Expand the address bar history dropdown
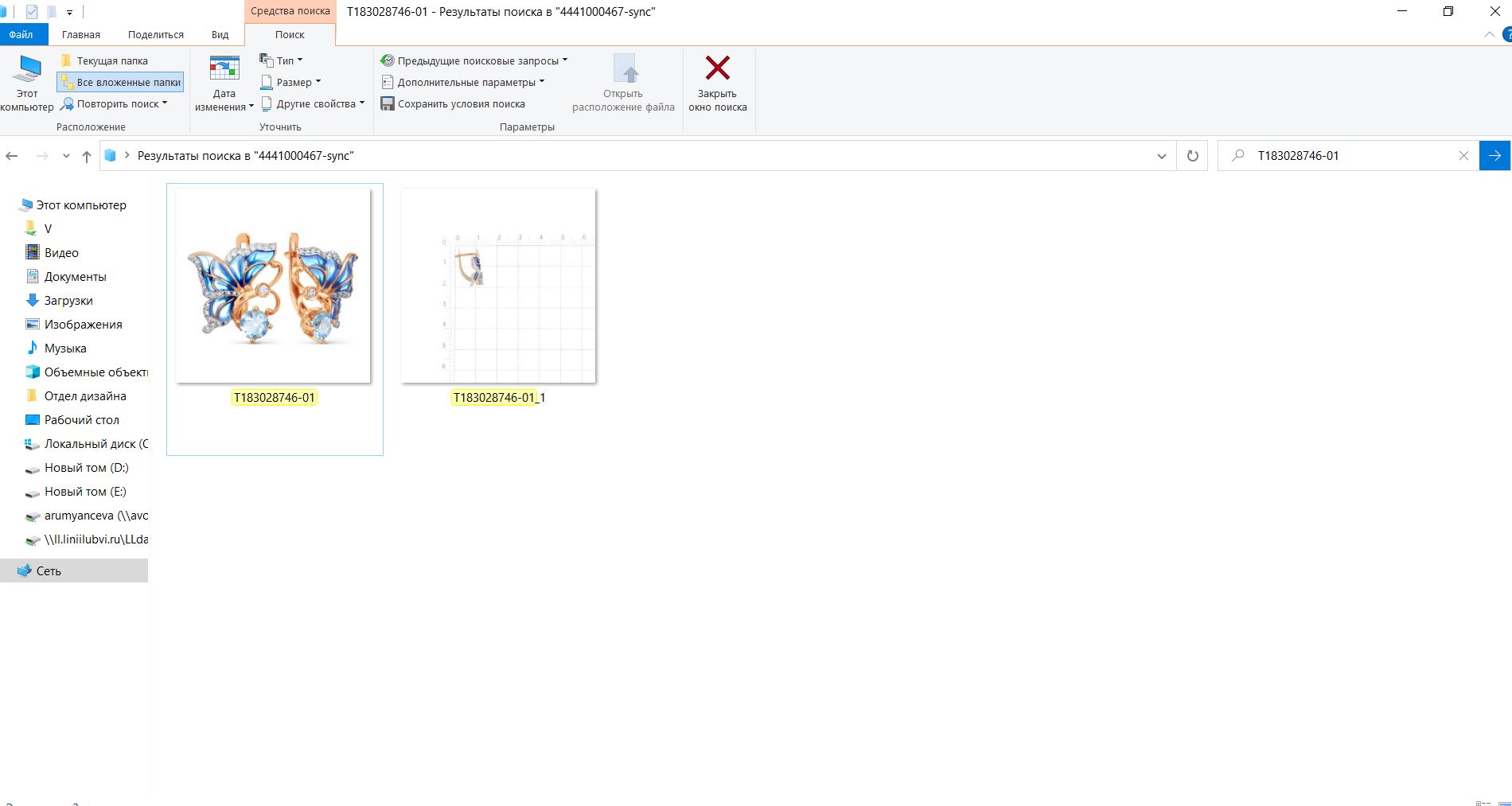 [x=1161, y=156]
